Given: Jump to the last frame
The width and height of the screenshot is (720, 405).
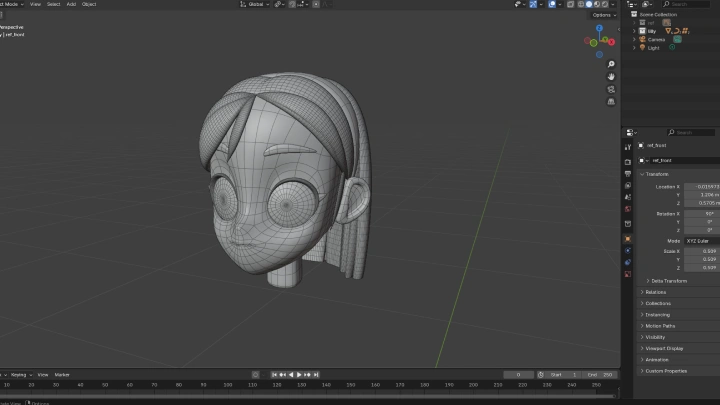Looking at the screenshot, I should coord(316,375).
